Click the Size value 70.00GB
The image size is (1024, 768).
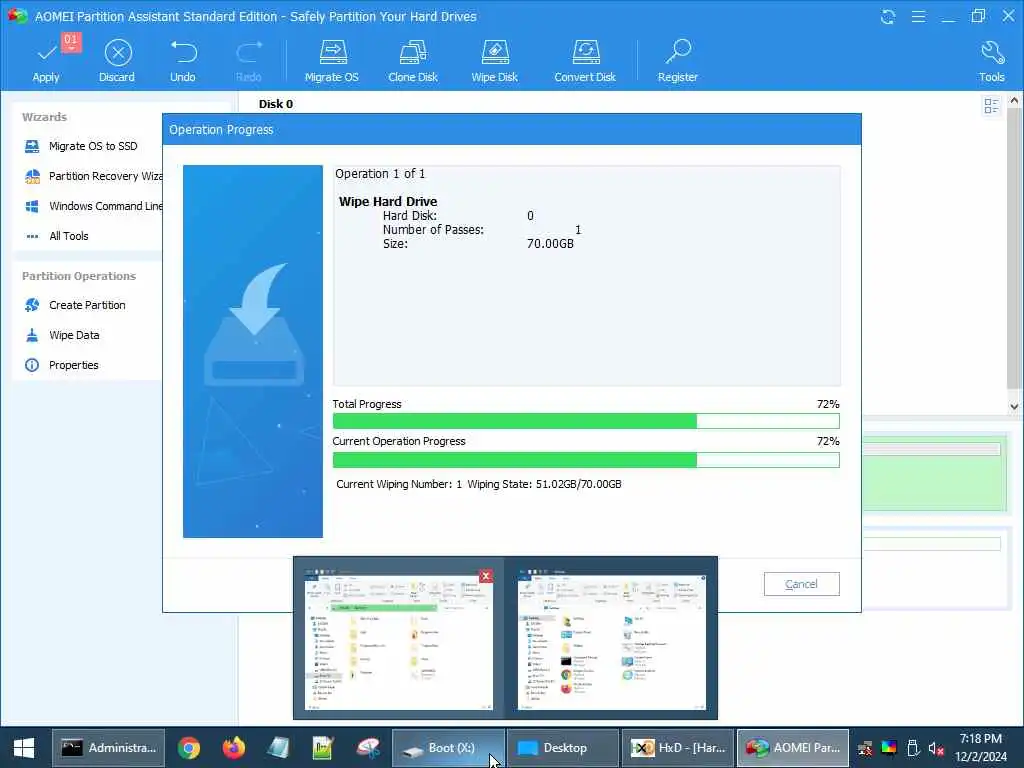coord(550,244)
